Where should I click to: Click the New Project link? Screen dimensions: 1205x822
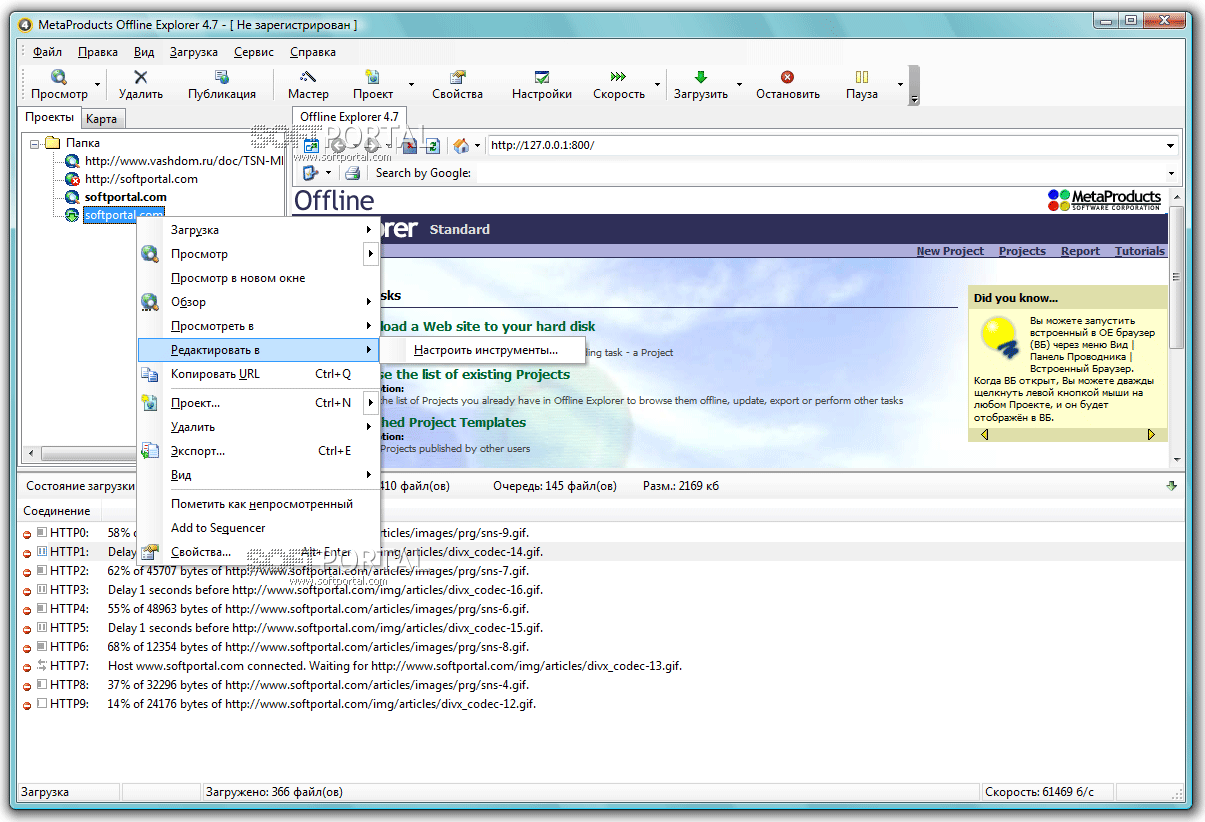pyautogui.click(x=950, y=251)
